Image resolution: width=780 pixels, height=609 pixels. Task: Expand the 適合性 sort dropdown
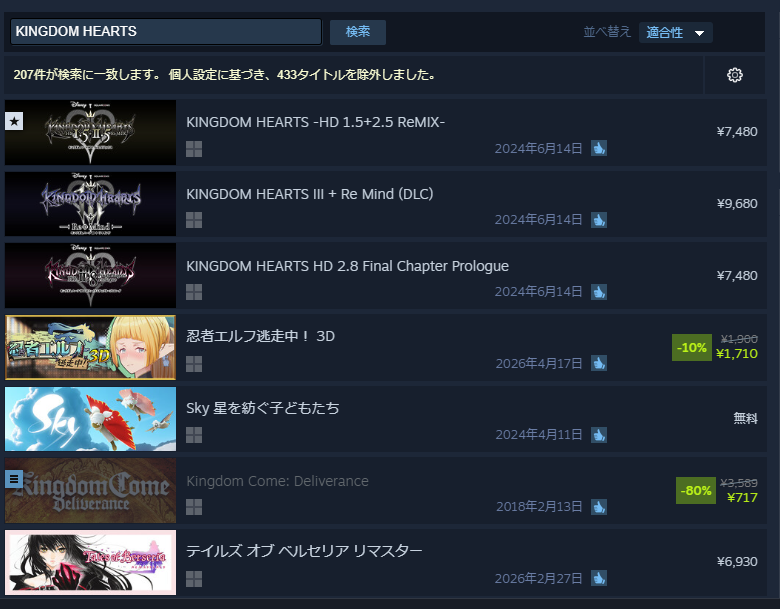676,33
